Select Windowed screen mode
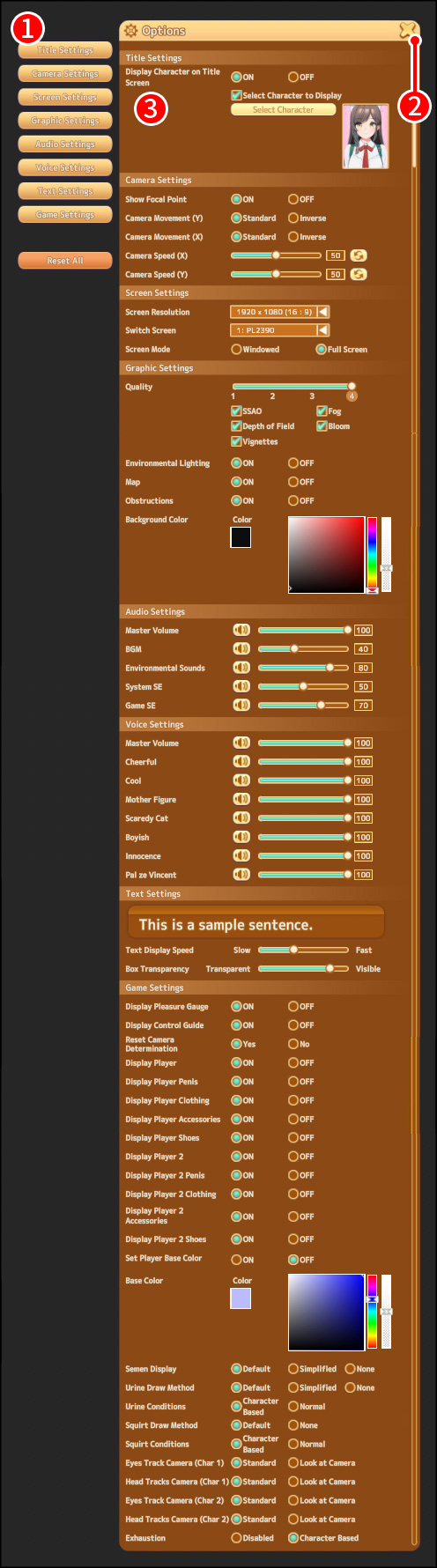The height and width of the screenshot is (1568, 437). click(236, 350)
